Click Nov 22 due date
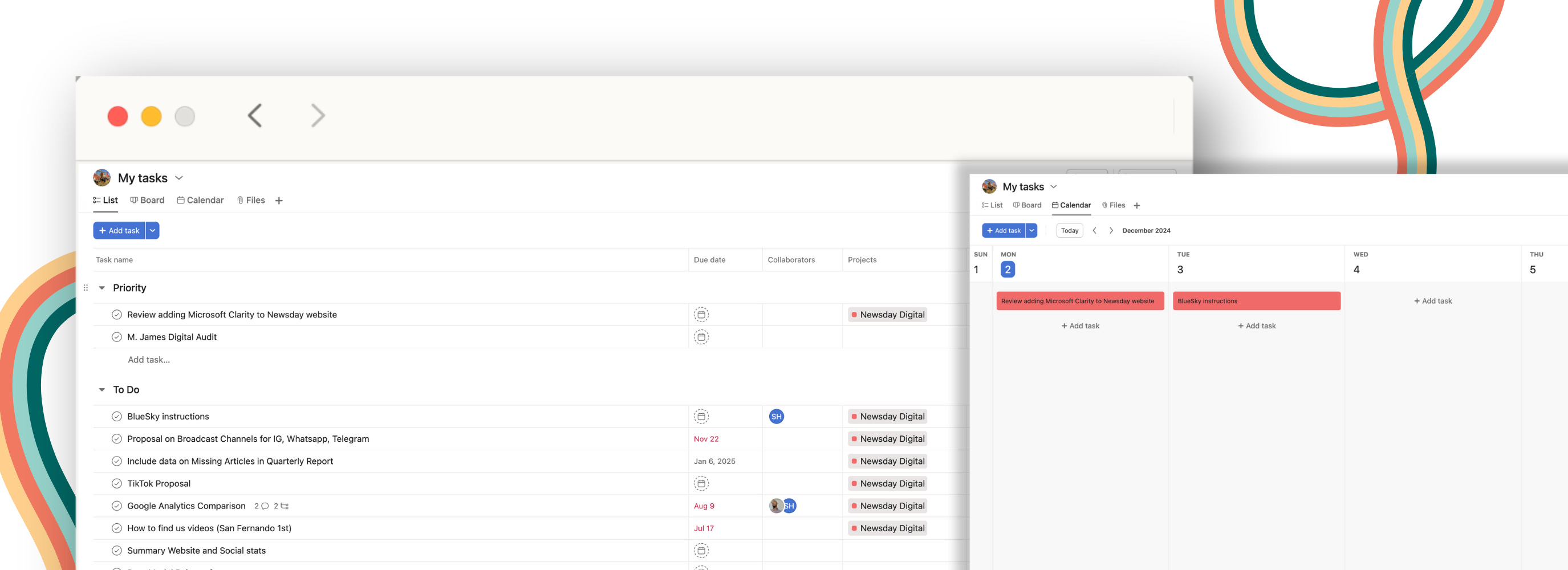This screenshot has height=570, width=1568. click(706, 439)
